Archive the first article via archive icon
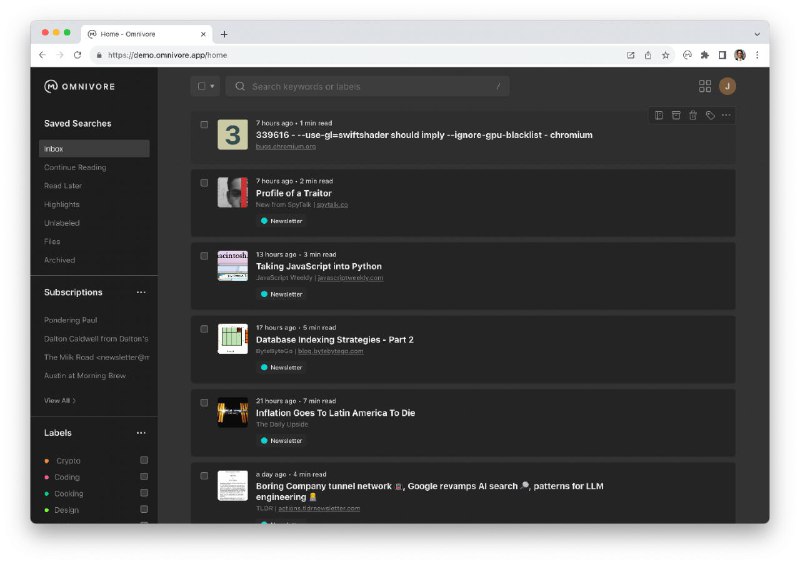Viewport: 800px width, 564px height. (676, 115)
